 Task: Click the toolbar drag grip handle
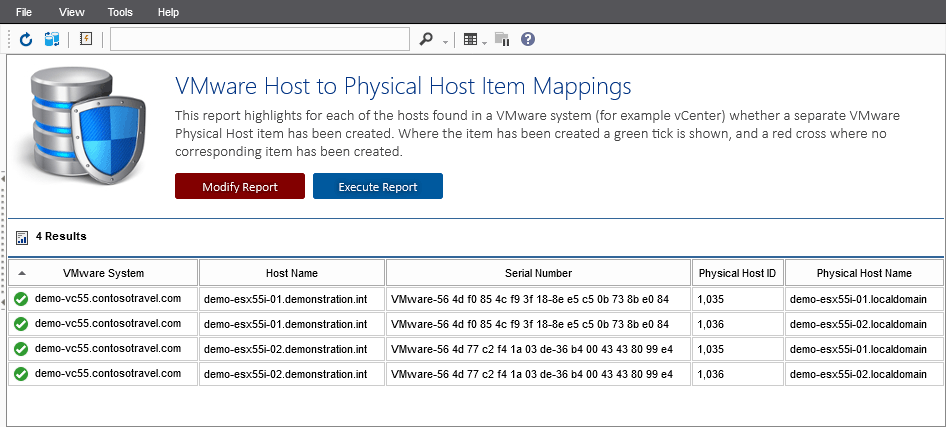point(9,40)
